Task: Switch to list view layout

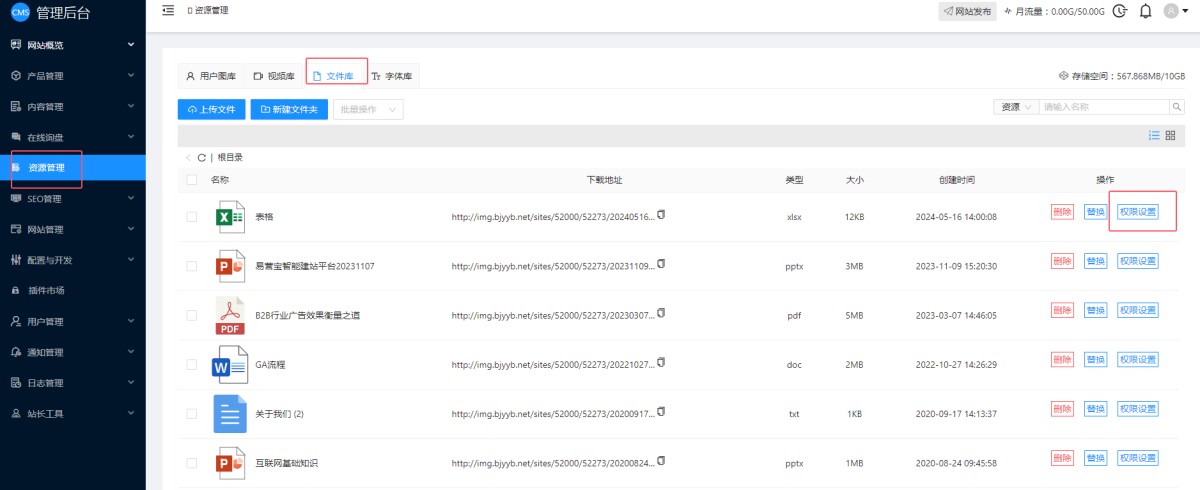Action: pyautogui.click(x=1154, y=135)
